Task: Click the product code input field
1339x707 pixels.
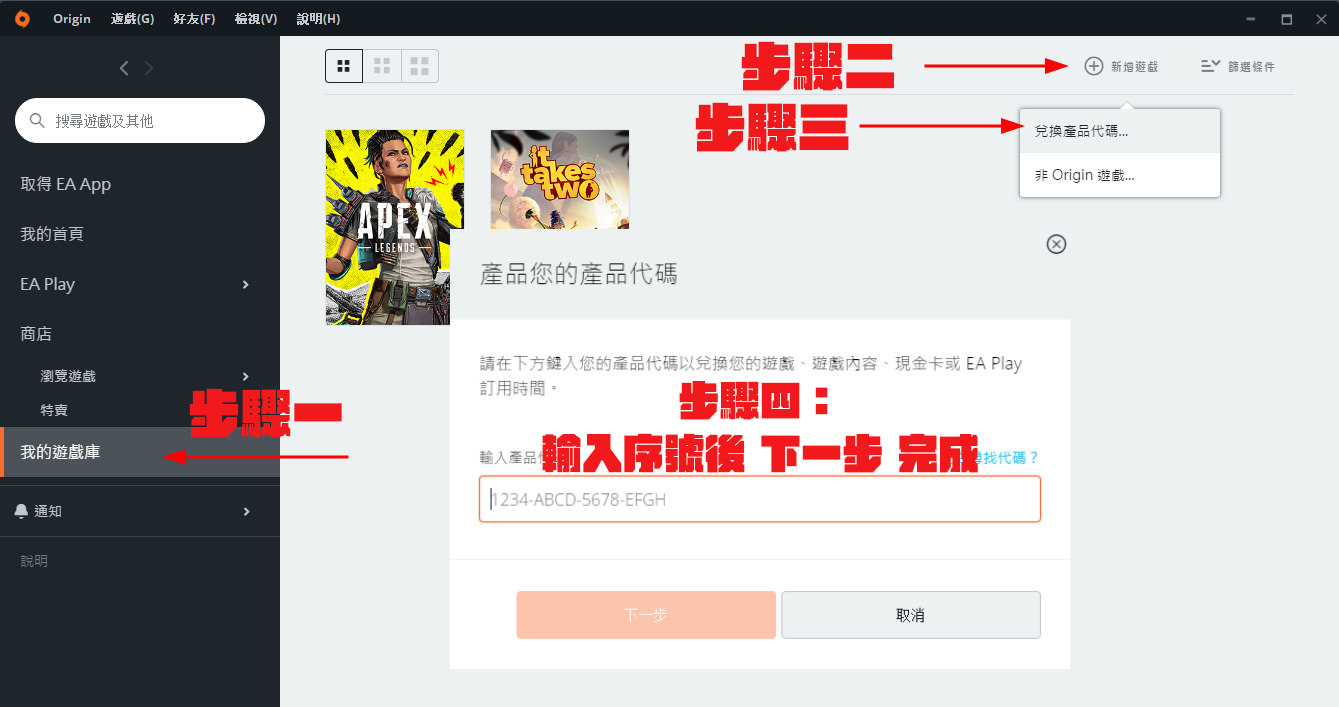Action: pyautogui.click(x=760, y=499)
